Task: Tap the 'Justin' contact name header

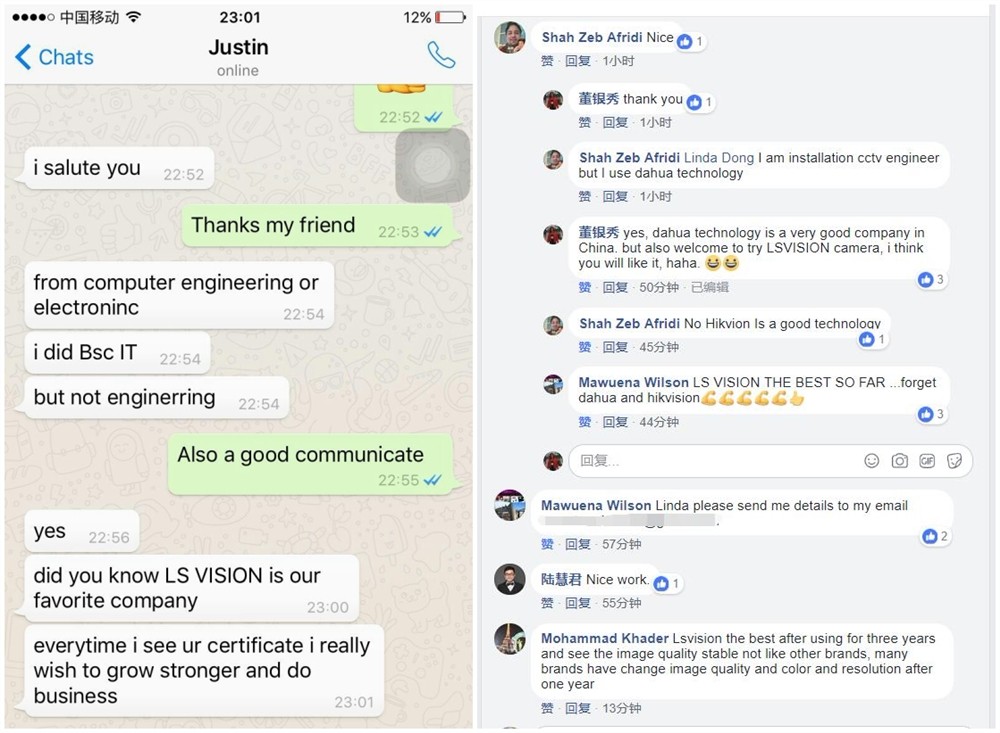Action: pos(239,47)
